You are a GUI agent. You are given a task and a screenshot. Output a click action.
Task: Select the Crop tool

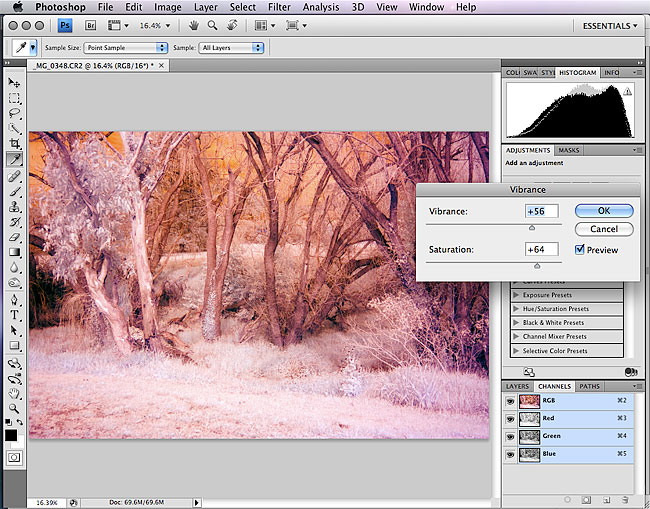pos(14,144)
